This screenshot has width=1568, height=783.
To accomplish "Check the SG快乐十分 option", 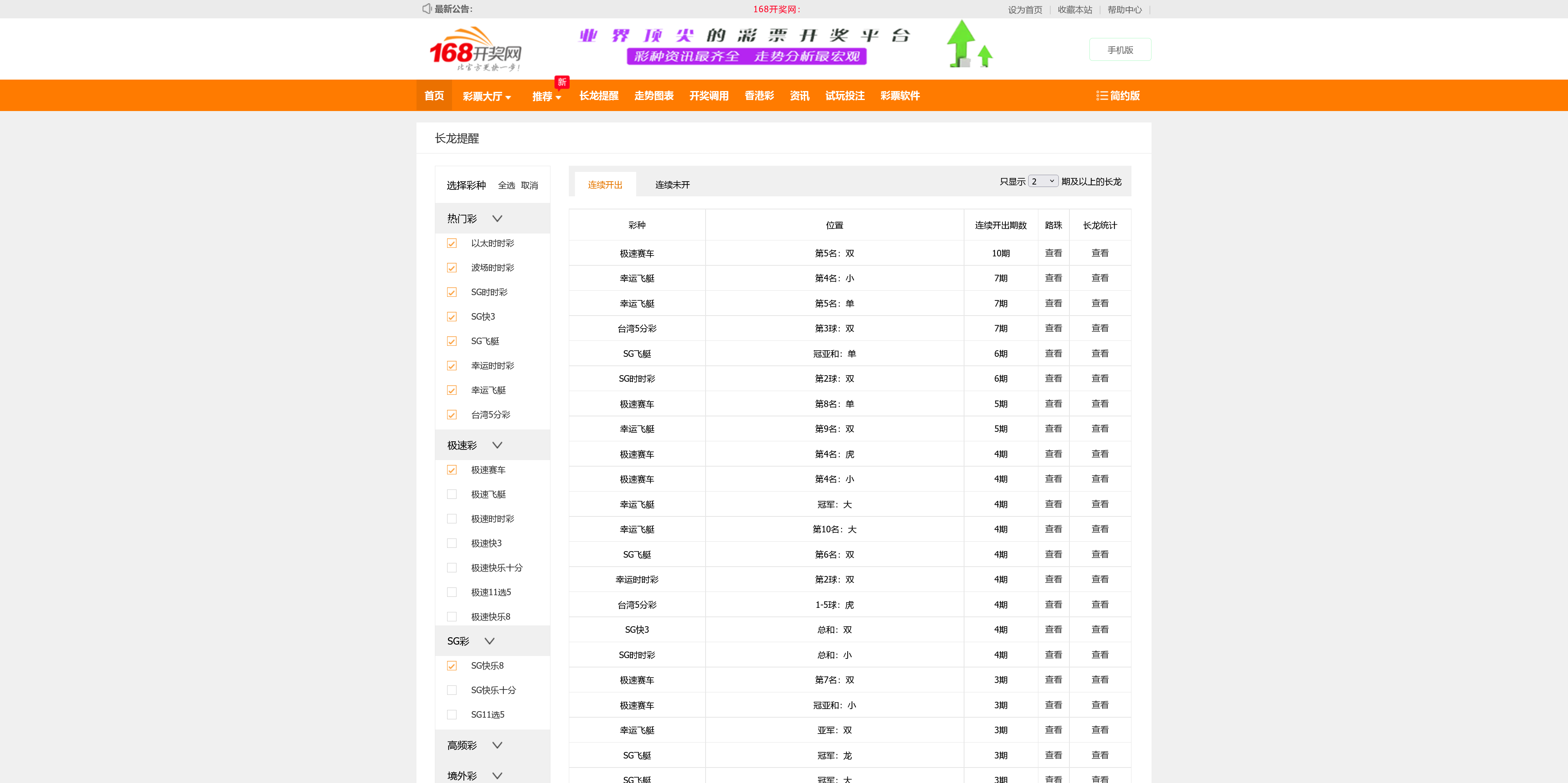I will pos(452,690).
